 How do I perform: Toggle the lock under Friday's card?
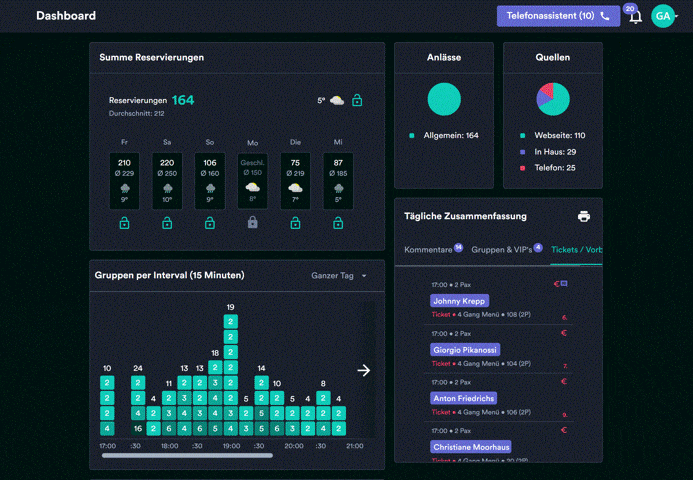pos(125,223)
